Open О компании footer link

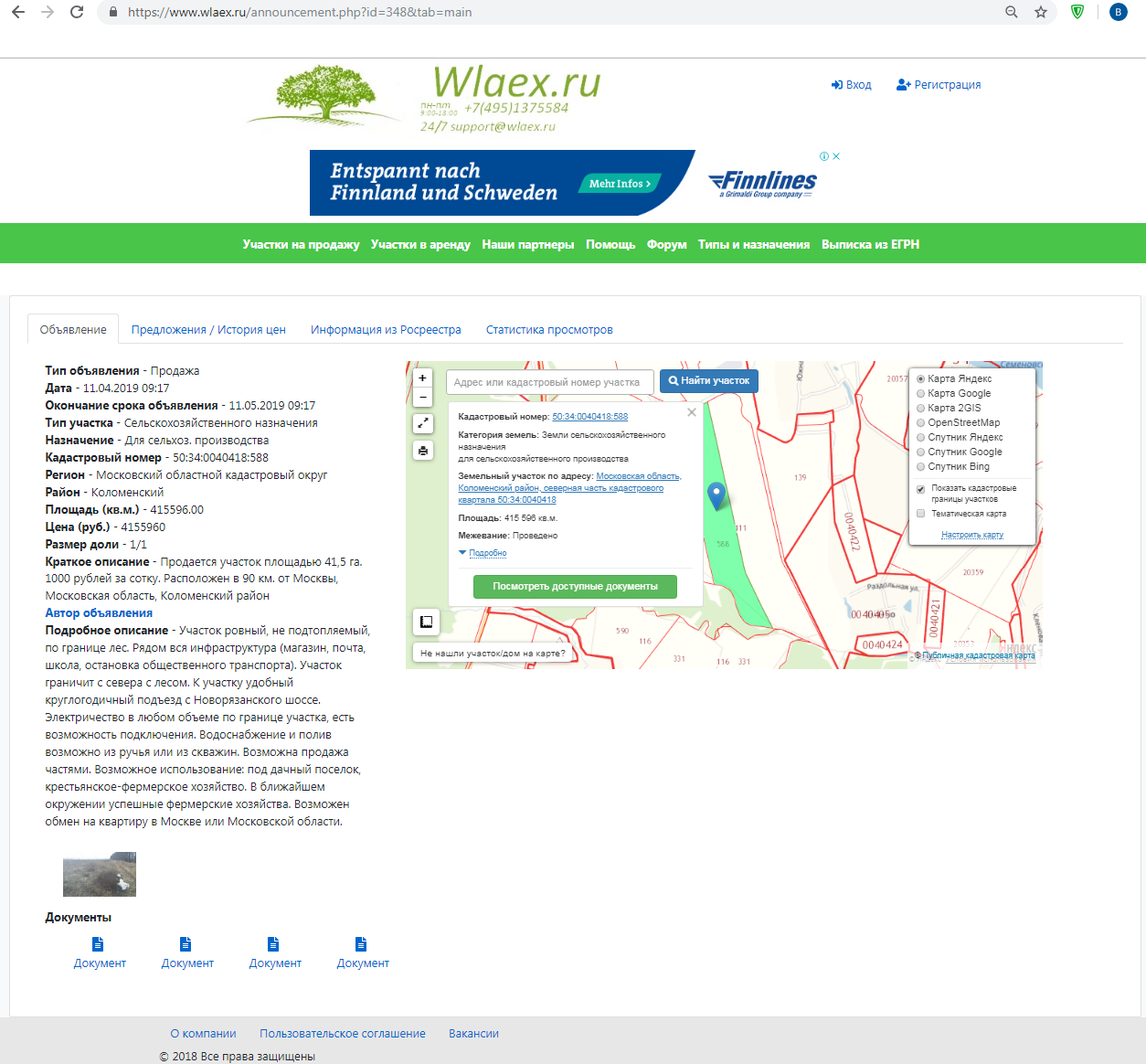point(203,1034)
